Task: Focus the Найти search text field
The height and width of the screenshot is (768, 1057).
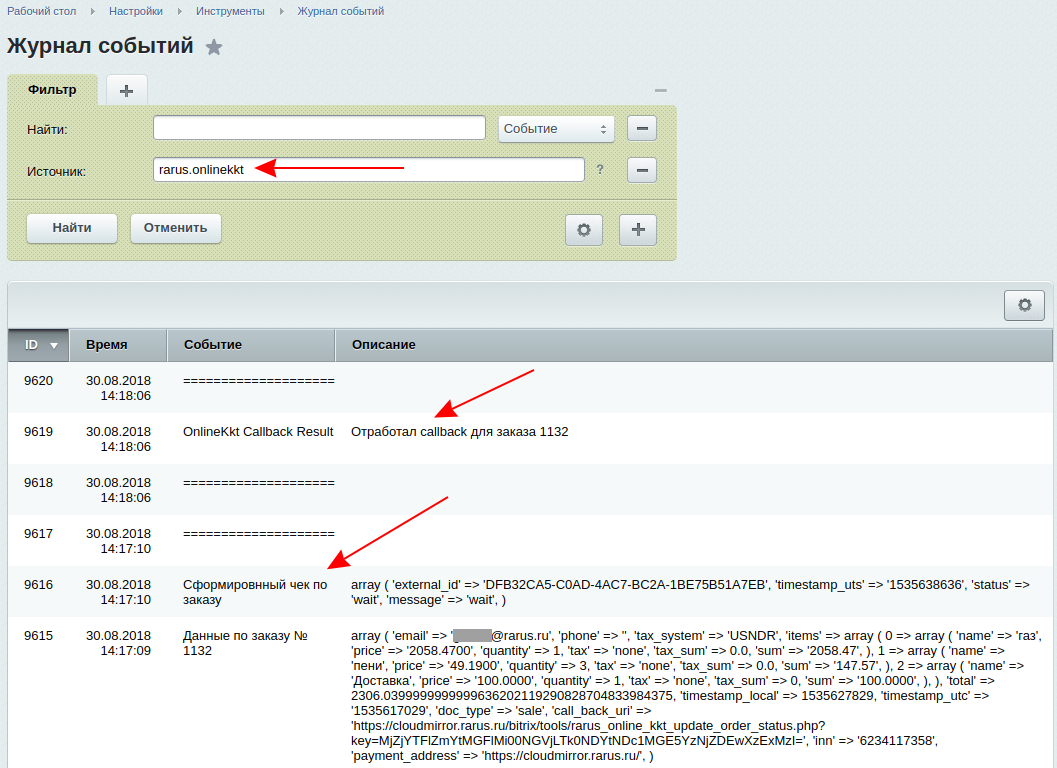Action: (319, 128)
